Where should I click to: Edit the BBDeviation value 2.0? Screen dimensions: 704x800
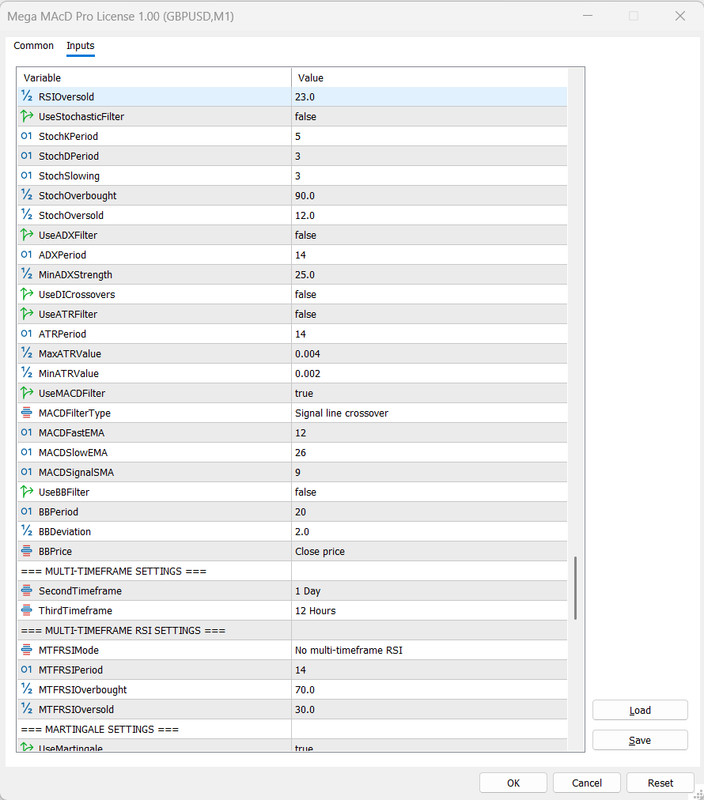pos(429,532)
